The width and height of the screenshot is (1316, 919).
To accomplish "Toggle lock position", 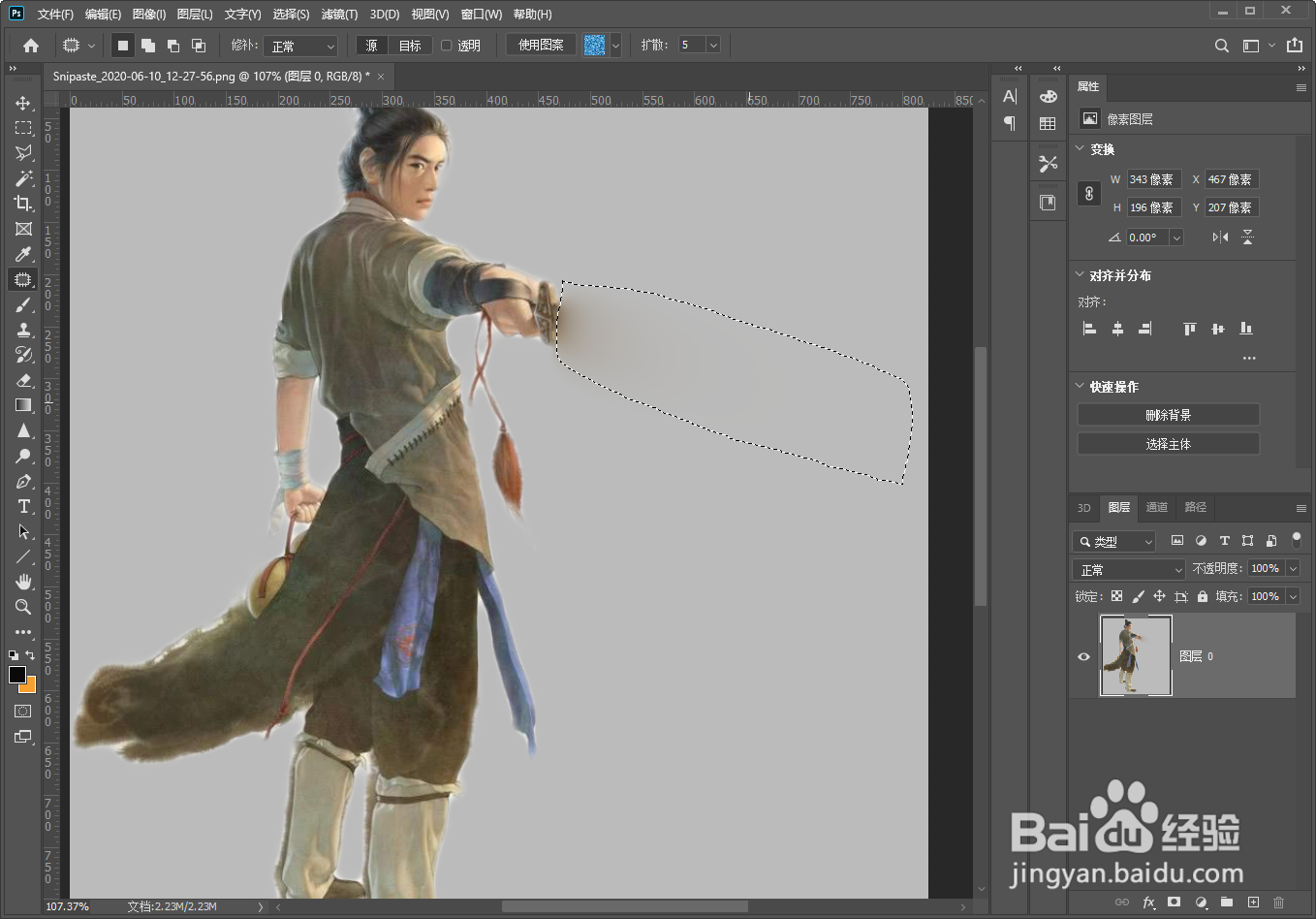I will [1159, 596].
